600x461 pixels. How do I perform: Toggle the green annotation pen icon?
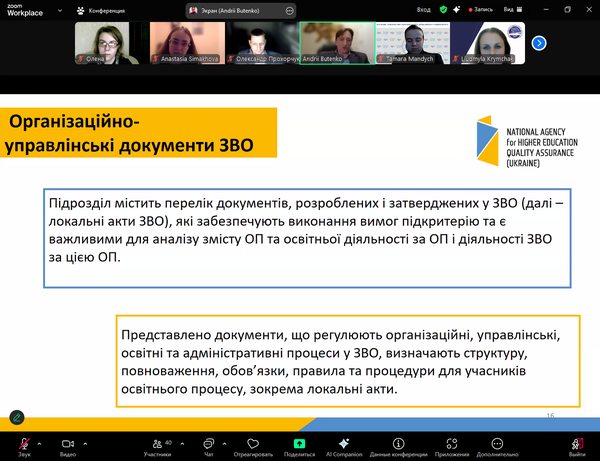coord(17,417)
